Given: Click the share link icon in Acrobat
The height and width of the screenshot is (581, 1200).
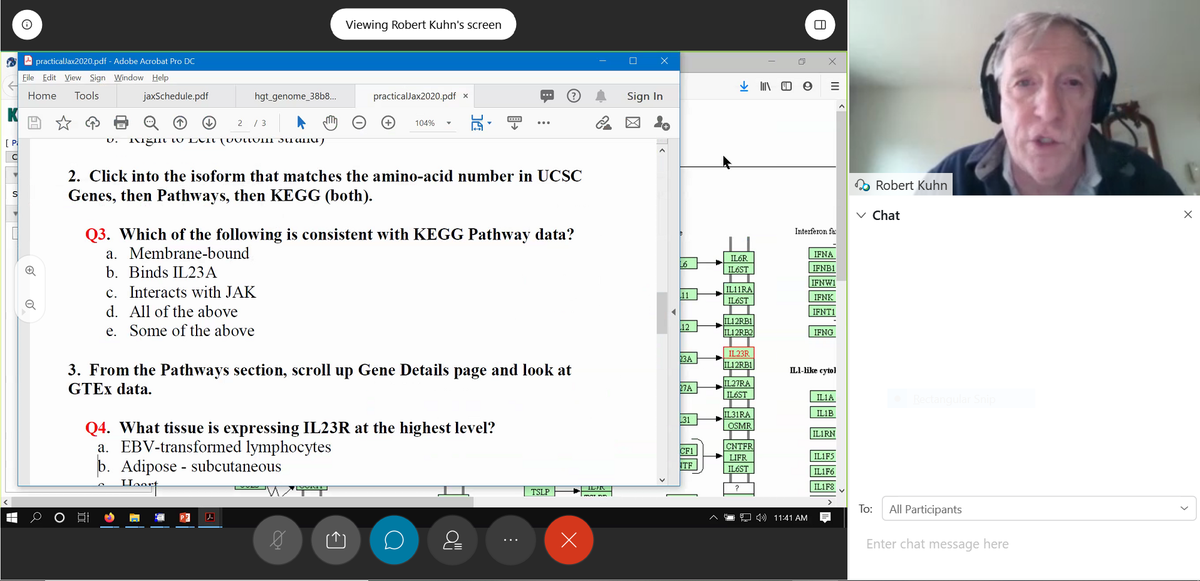Looking at the screenshot, I should (603, 123).
